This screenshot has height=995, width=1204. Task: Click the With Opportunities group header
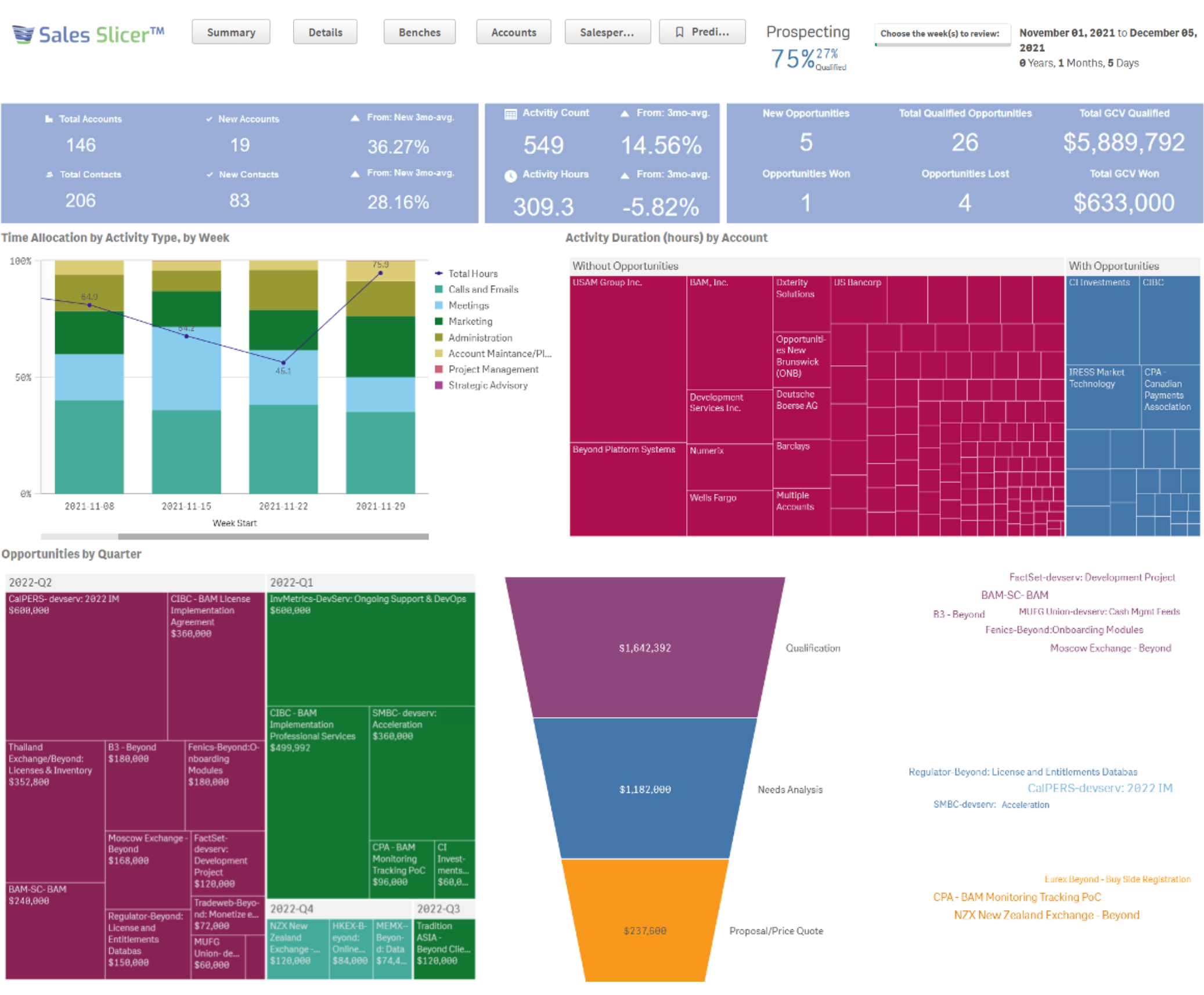coord(1133,266)
